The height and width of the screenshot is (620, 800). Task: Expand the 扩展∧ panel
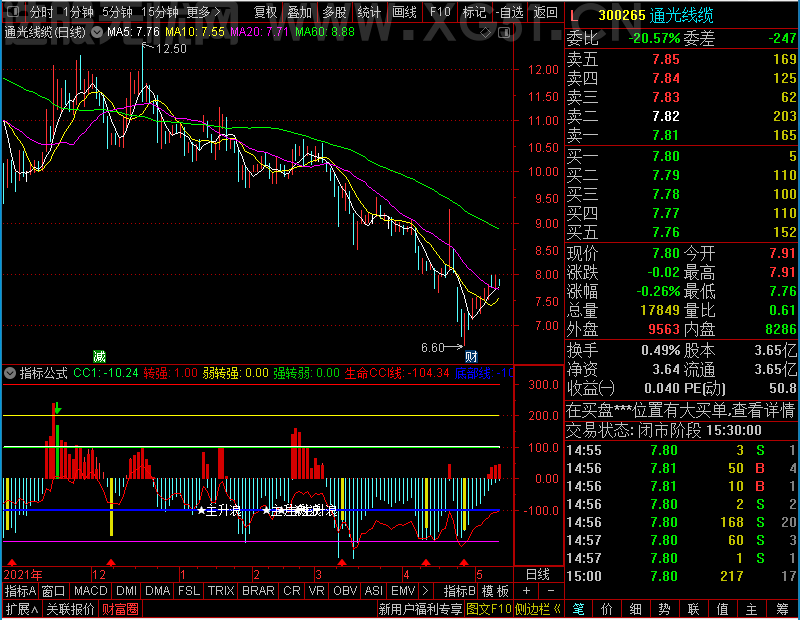22,609
